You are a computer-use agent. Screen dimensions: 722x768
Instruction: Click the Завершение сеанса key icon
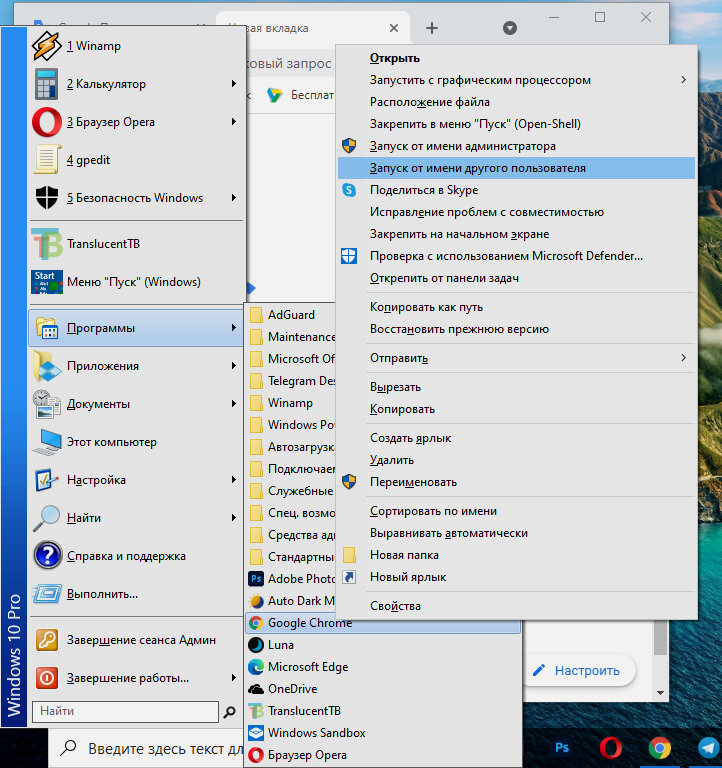click(x=47, y=640)
